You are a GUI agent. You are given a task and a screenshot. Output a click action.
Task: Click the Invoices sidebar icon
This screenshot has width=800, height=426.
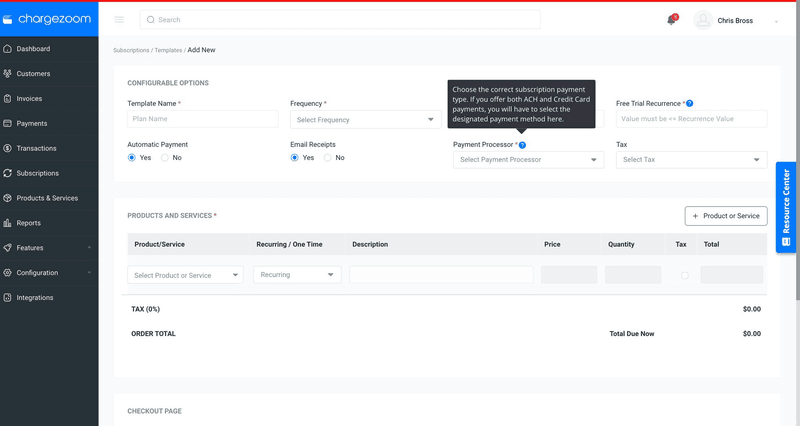coord(8,98)
